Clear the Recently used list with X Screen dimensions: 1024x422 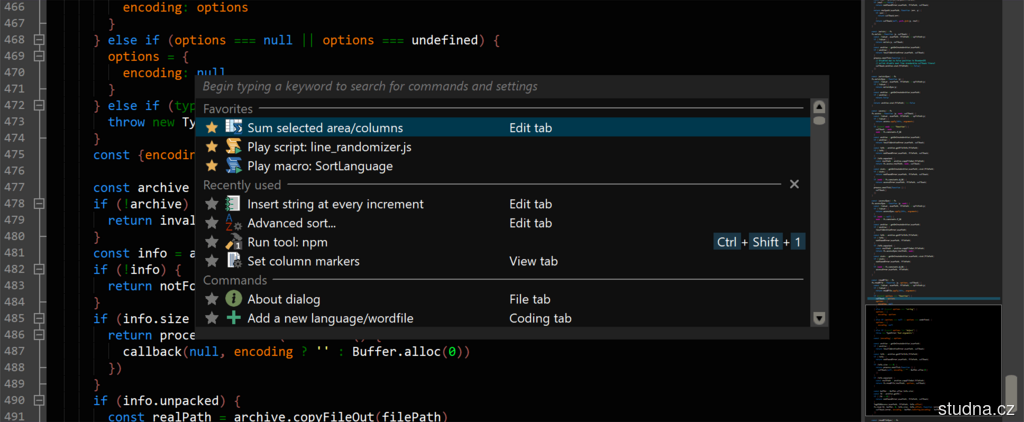[x=794, y=185]
